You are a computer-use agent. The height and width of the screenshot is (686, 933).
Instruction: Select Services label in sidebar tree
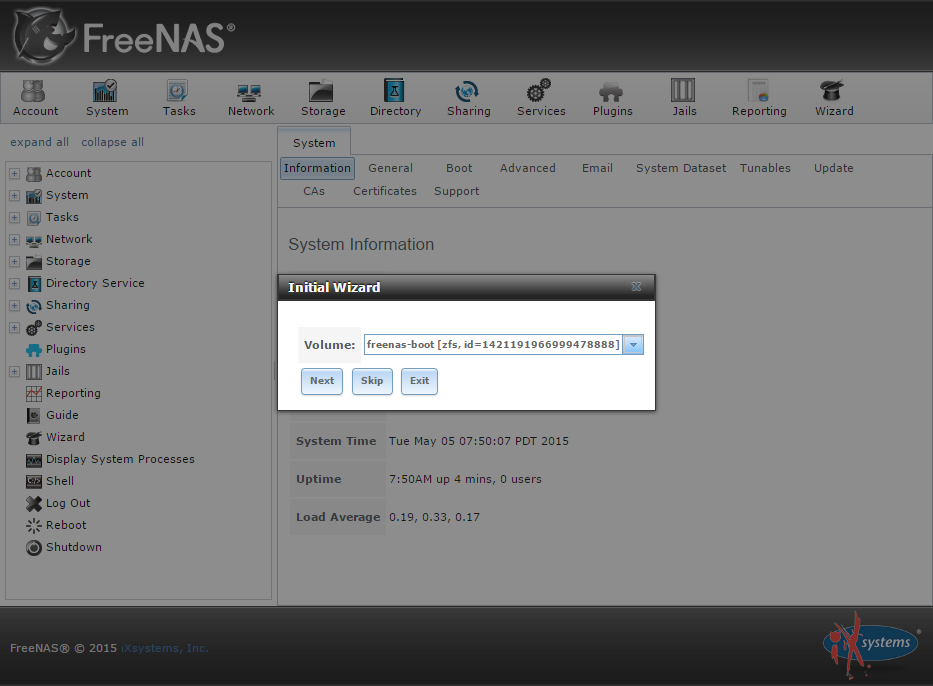pos(70,327)
